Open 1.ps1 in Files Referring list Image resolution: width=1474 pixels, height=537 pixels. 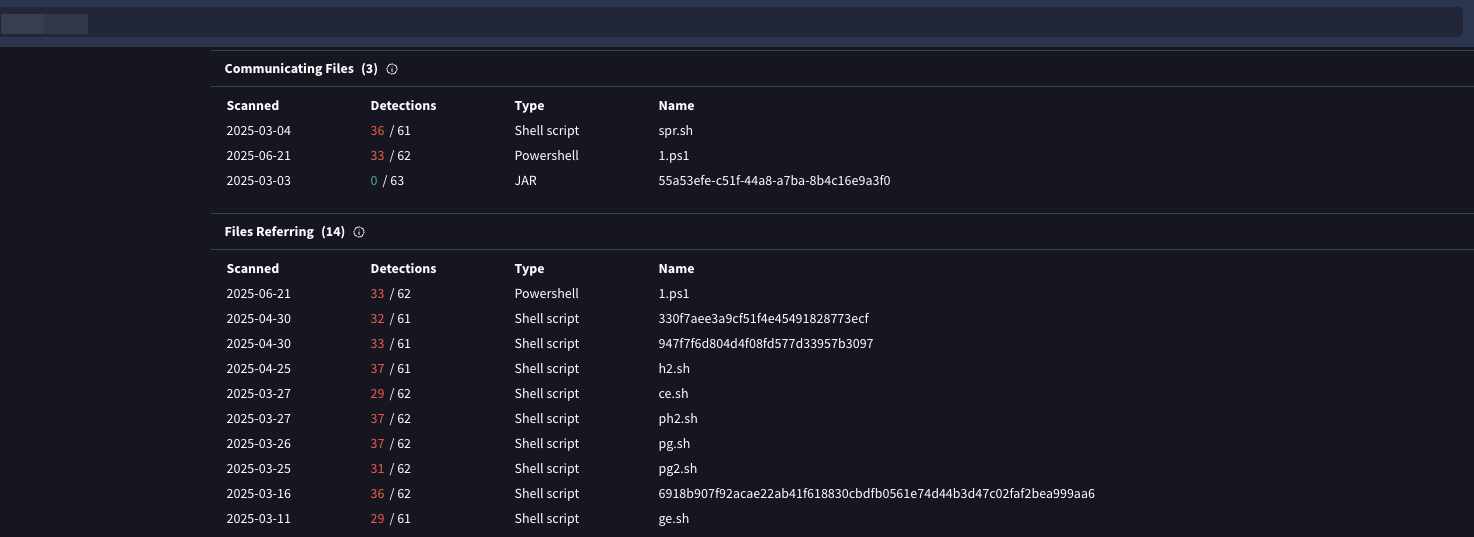pos(673,294)
